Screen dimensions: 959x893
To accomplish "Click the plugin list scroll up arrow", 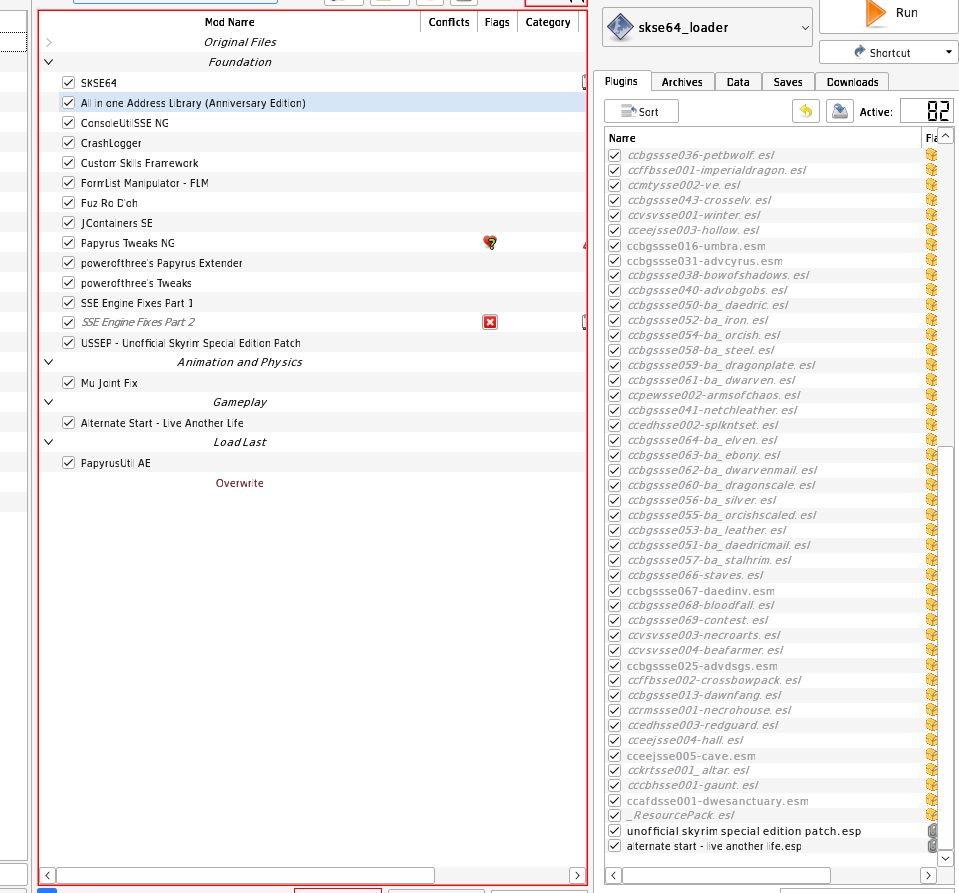I will click(x=946, y=135).
